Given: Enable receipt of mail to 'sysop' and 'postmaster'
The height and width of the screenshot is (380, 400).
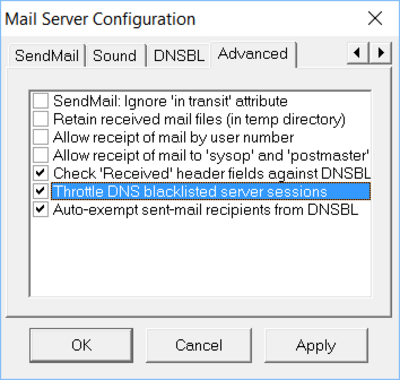Looking at the screenshot, I should 41,155.
